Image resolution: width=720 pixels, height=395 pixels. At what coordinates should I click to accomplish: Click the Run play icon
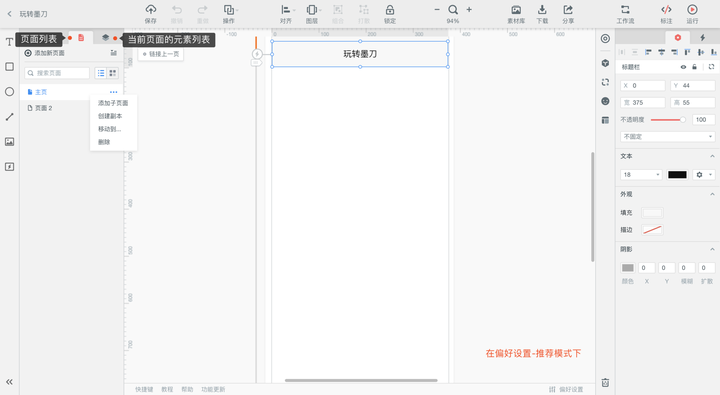[692, 10]
